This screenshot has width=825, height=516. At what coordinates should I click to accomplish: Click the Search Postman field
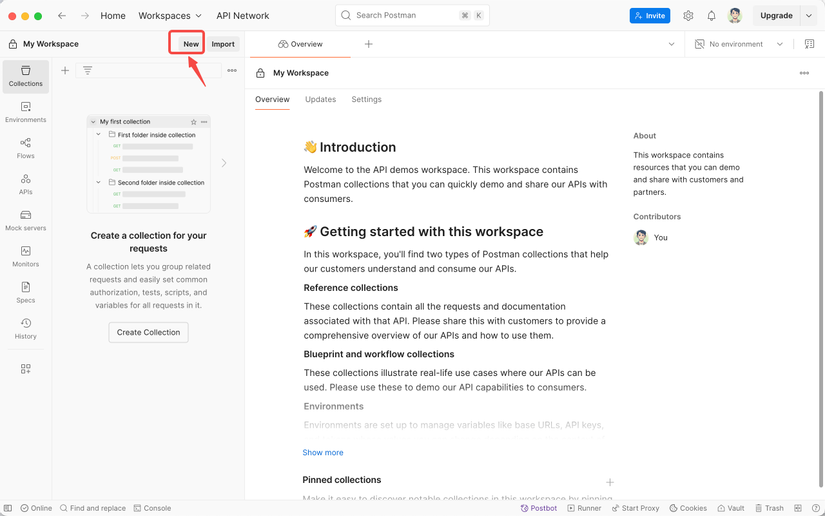[412, 15]
